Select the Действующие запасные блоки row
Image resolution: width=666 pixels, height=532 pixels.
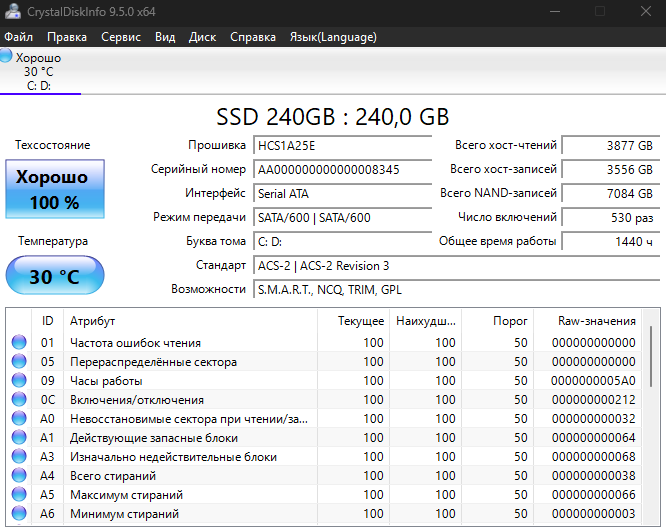[325, 437]
